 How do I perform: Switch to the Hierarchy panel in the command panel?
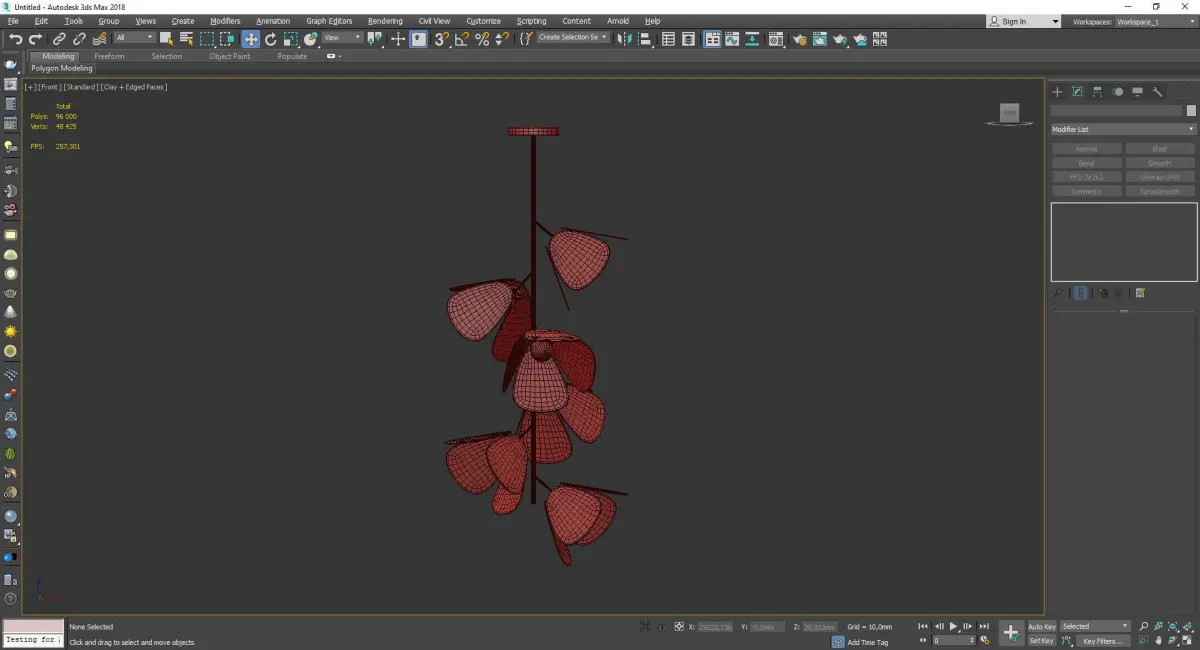(x=1097, y=92)
